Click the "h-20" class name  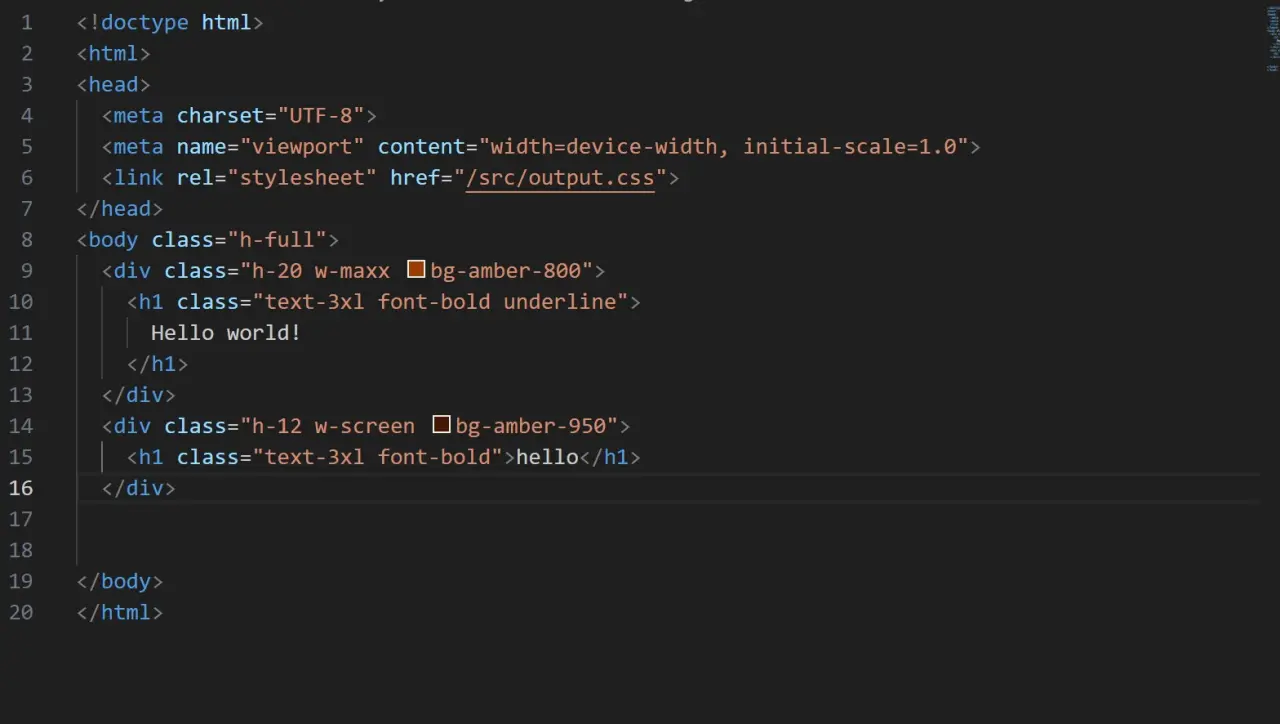277,270
